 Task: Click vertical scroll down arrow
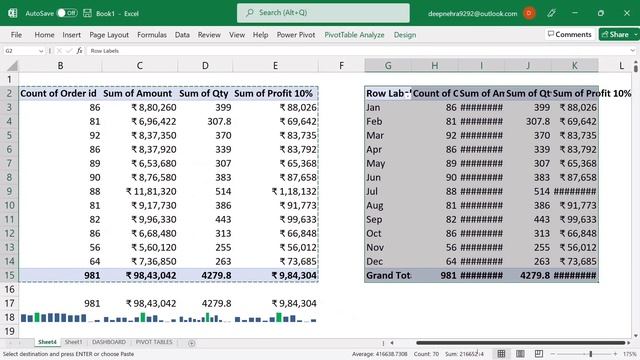(636, 336)
